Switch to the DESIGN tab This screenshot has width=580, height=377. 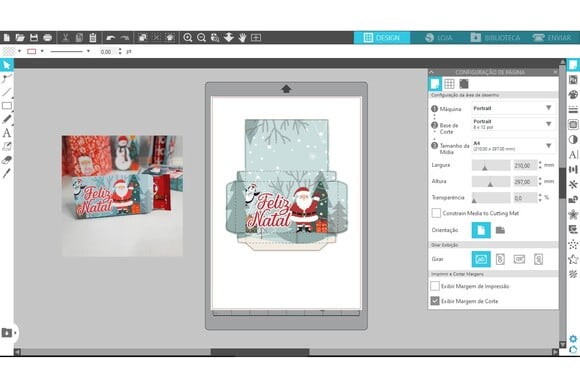[382, 37]
